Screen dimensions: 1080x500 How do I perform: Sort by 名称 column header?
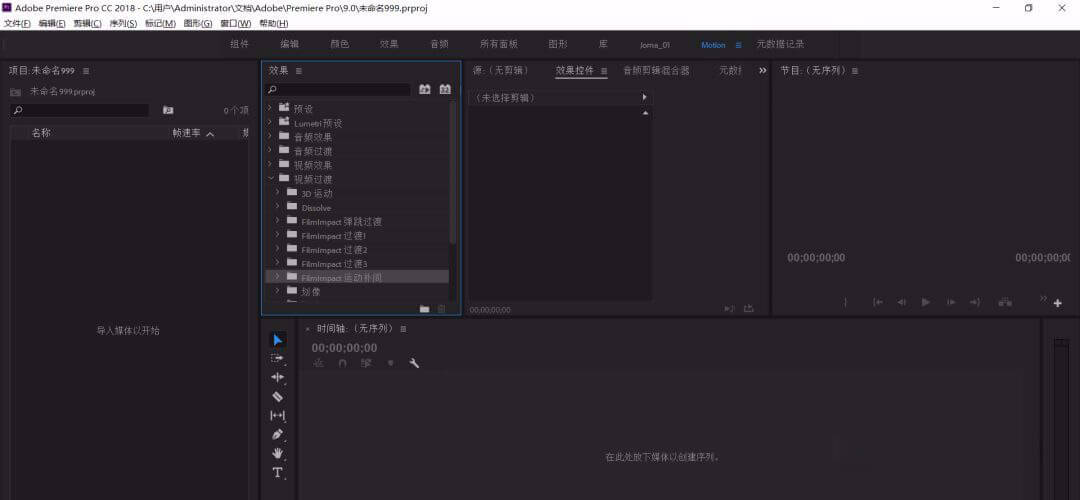41,134
